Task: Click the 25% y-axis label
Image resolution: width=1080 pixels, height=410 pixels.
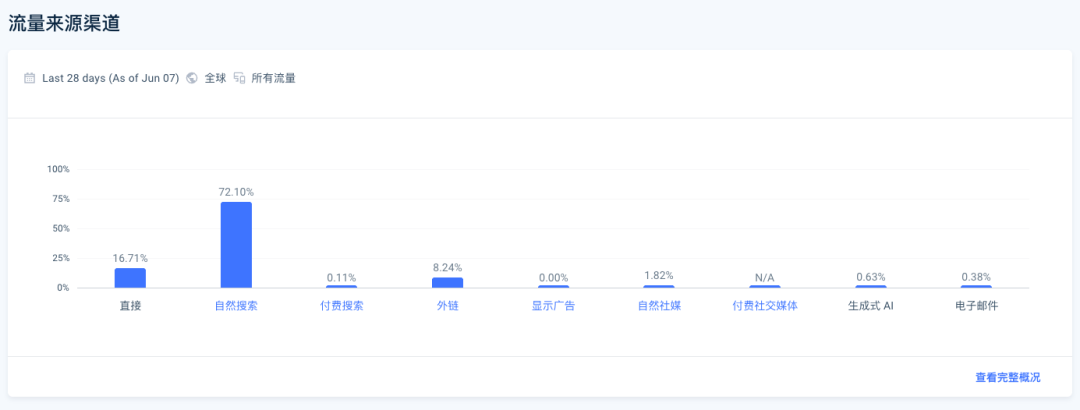Action: (61, 258)
